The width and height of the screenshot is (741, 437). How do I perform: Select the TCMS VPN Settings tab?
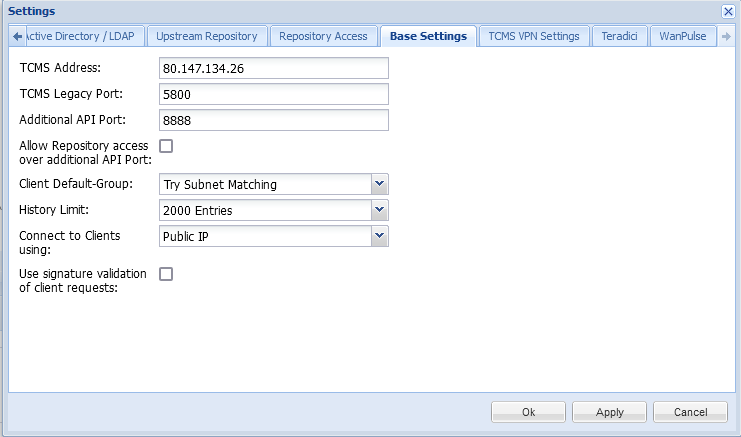(x=533, y=36)
